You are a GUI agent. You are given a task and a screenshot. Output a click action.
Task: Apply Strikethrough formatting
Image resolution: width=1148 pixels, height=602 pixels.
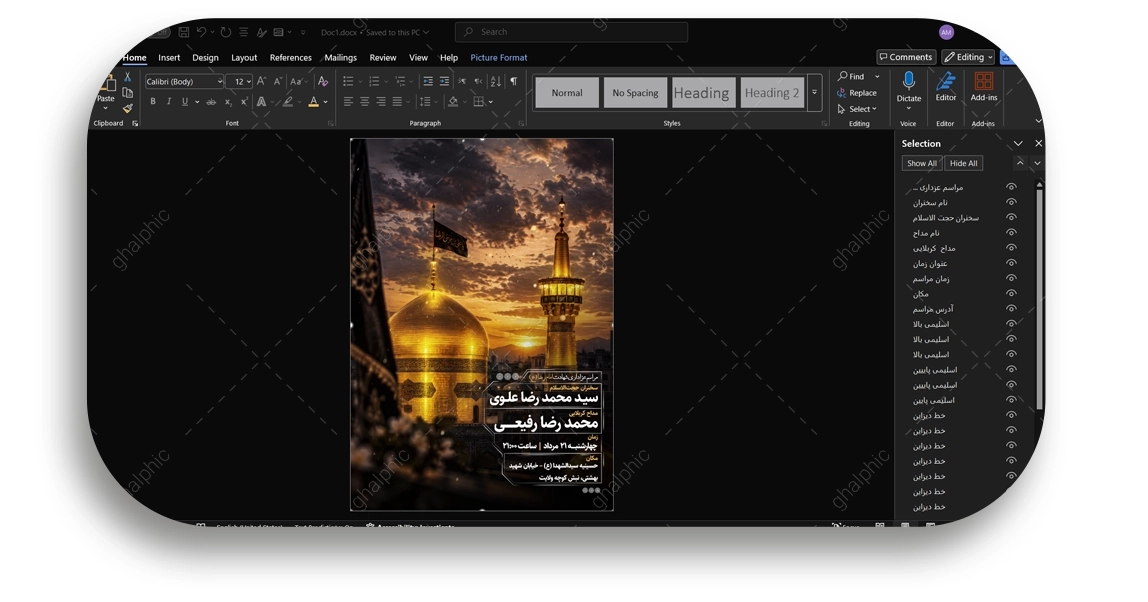point(211,102)
